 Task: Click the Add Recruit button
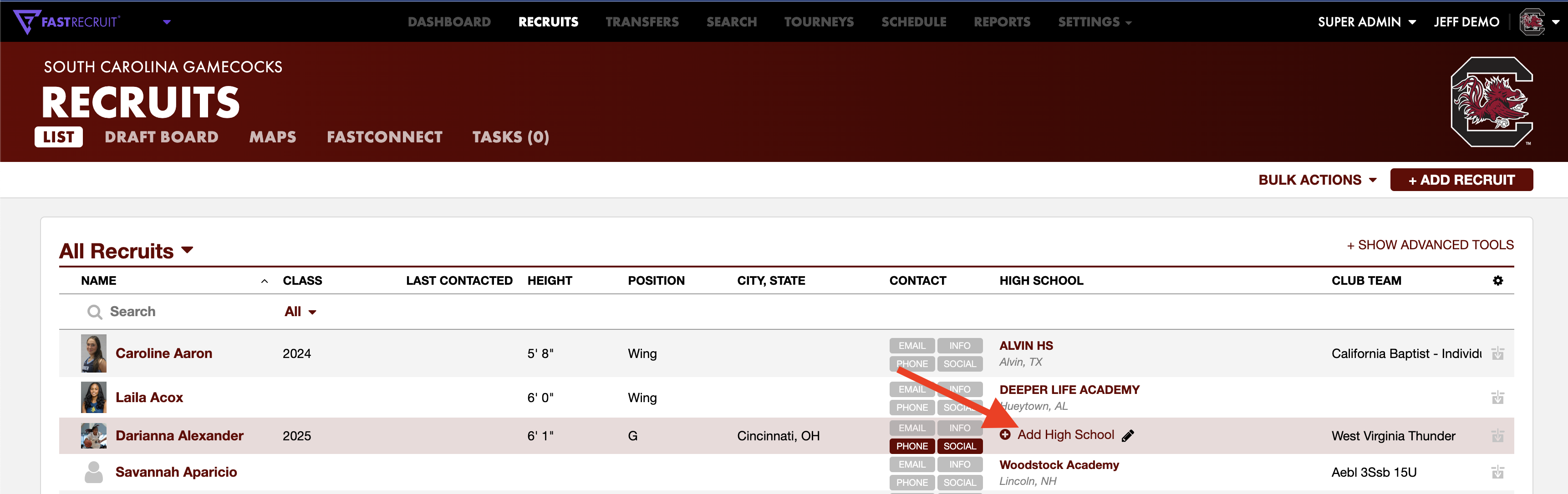pos(1461,180)
